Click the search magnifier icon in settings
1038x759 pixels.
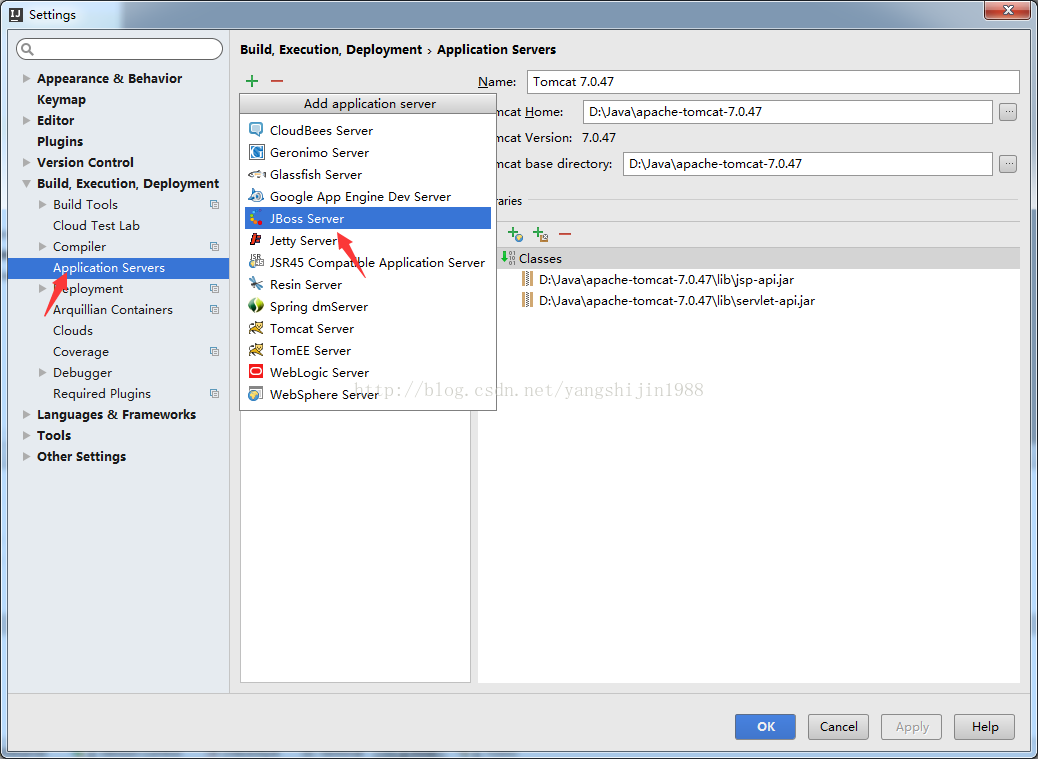28,49
